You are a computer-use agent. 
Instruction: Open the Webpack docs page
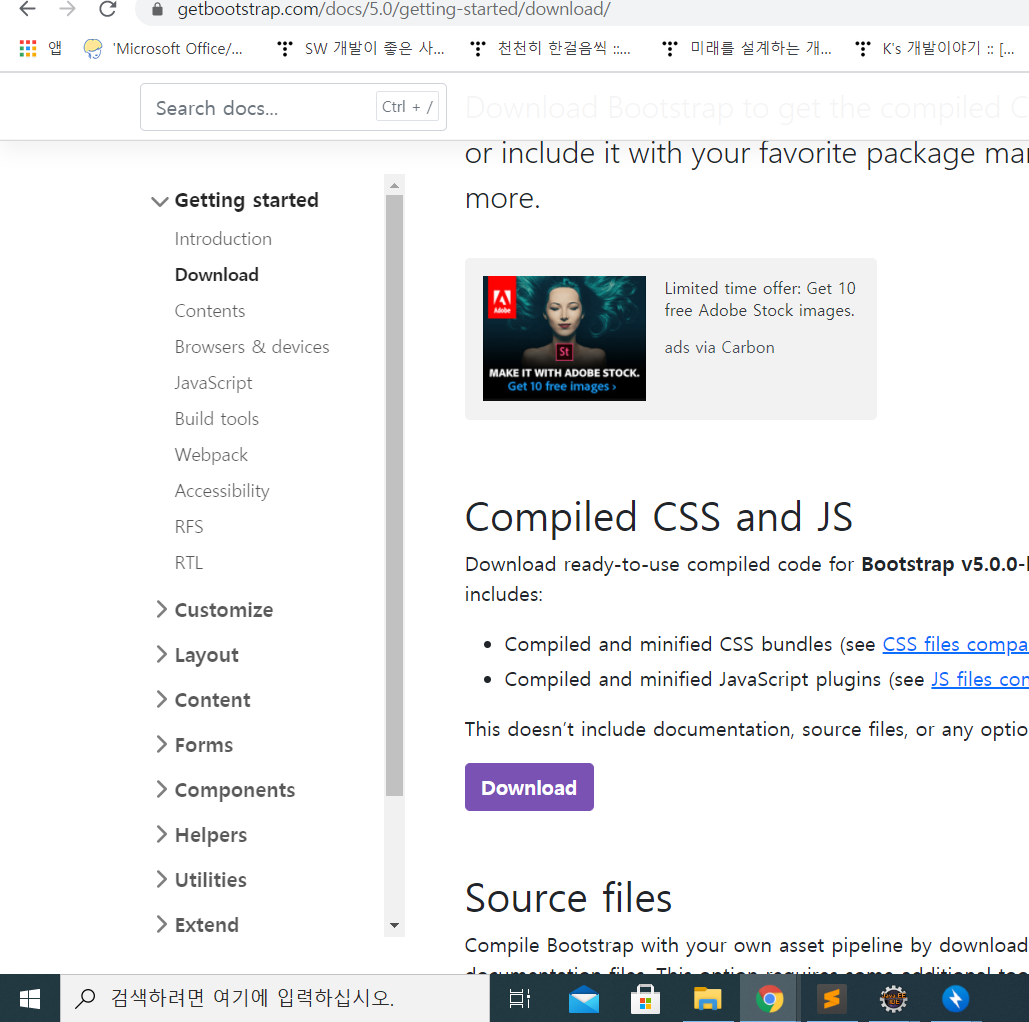tap(211, 456)
